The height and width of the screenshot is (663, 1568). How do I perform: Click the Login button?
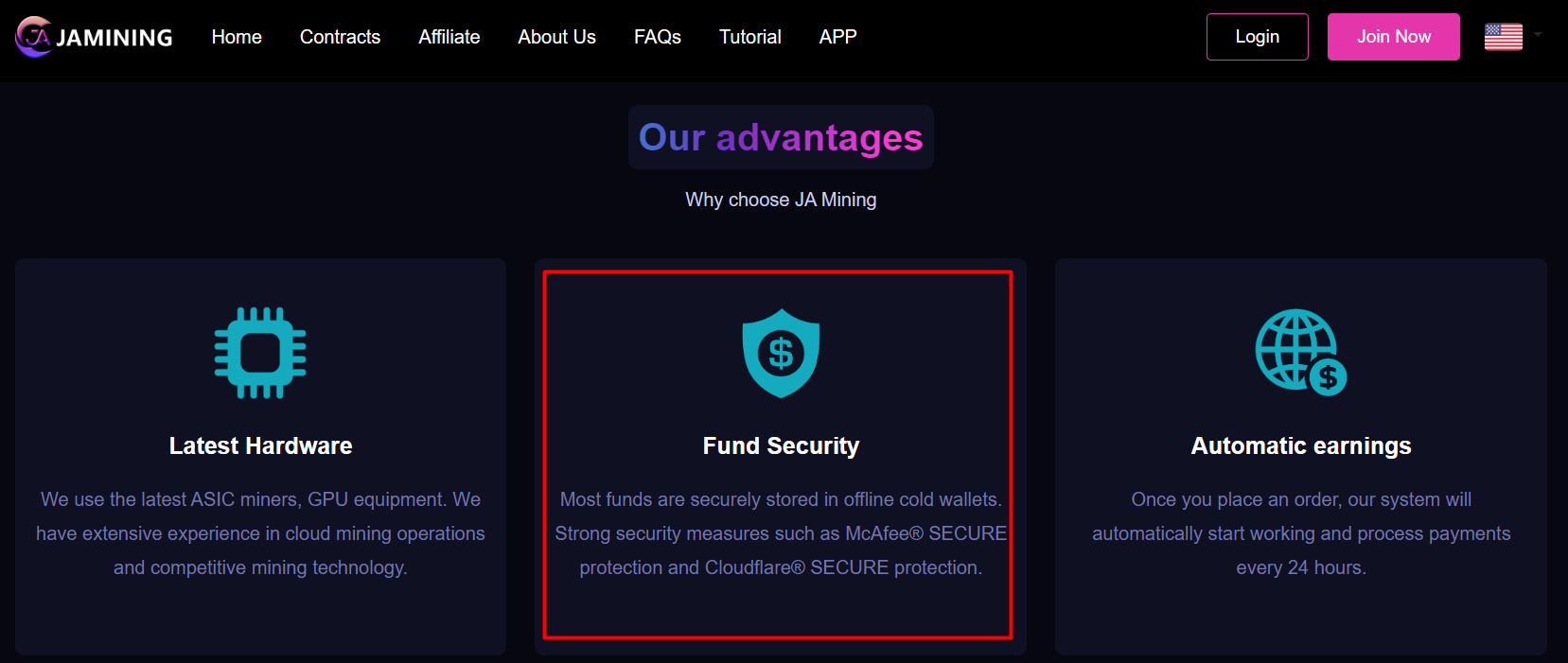1258,37
